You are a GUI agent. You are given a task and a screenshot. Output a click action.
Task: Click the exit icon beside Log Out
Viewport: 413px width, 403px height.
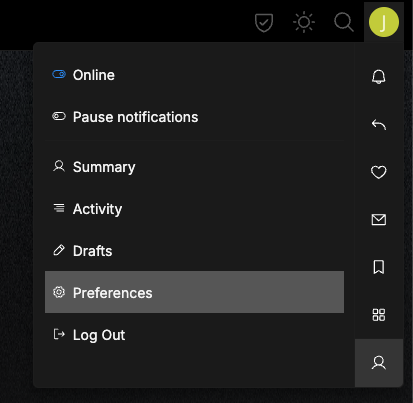point(59,334)
